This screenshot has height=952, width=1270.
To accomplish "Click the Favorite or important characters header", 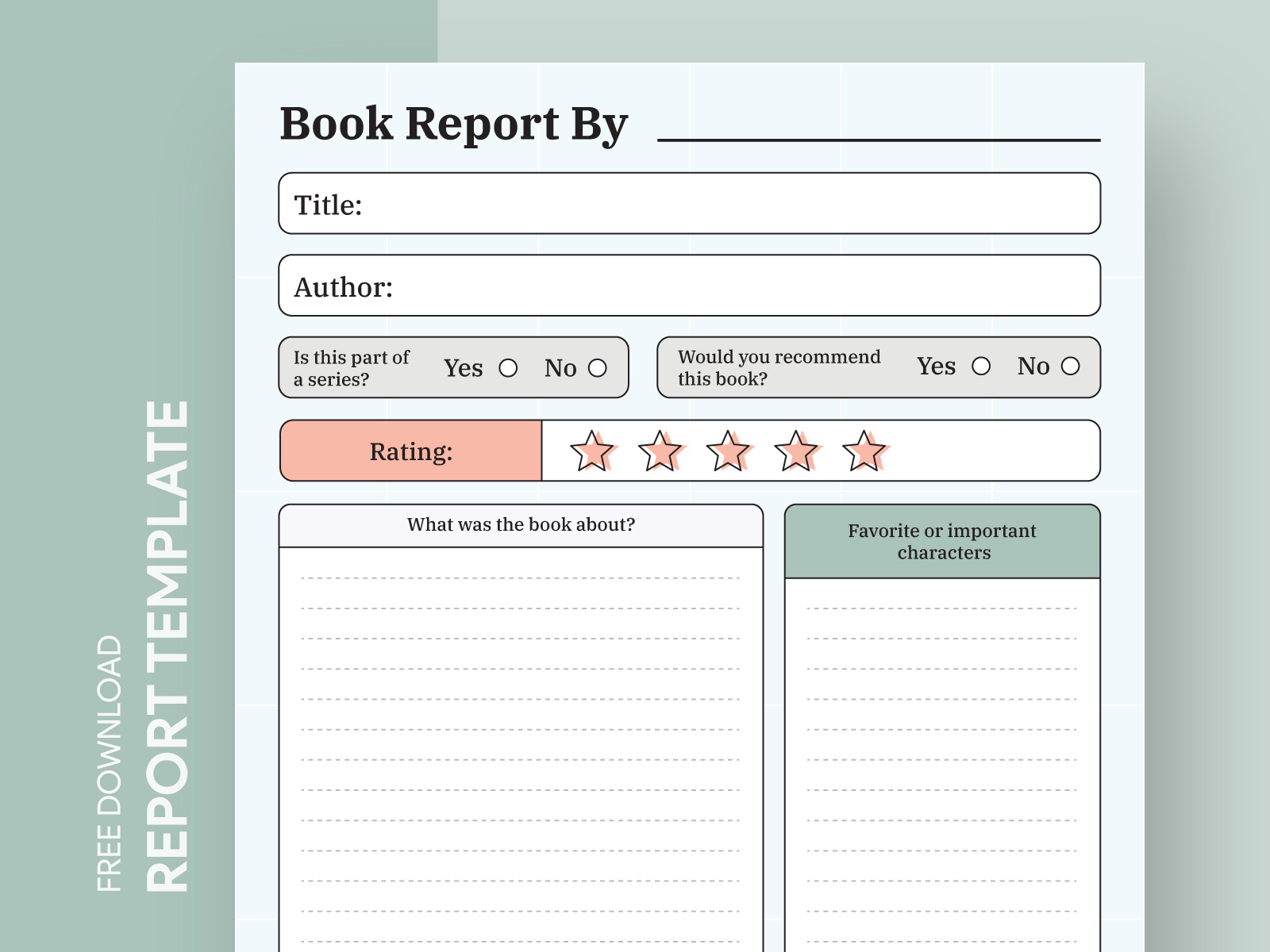I will 942,541.
